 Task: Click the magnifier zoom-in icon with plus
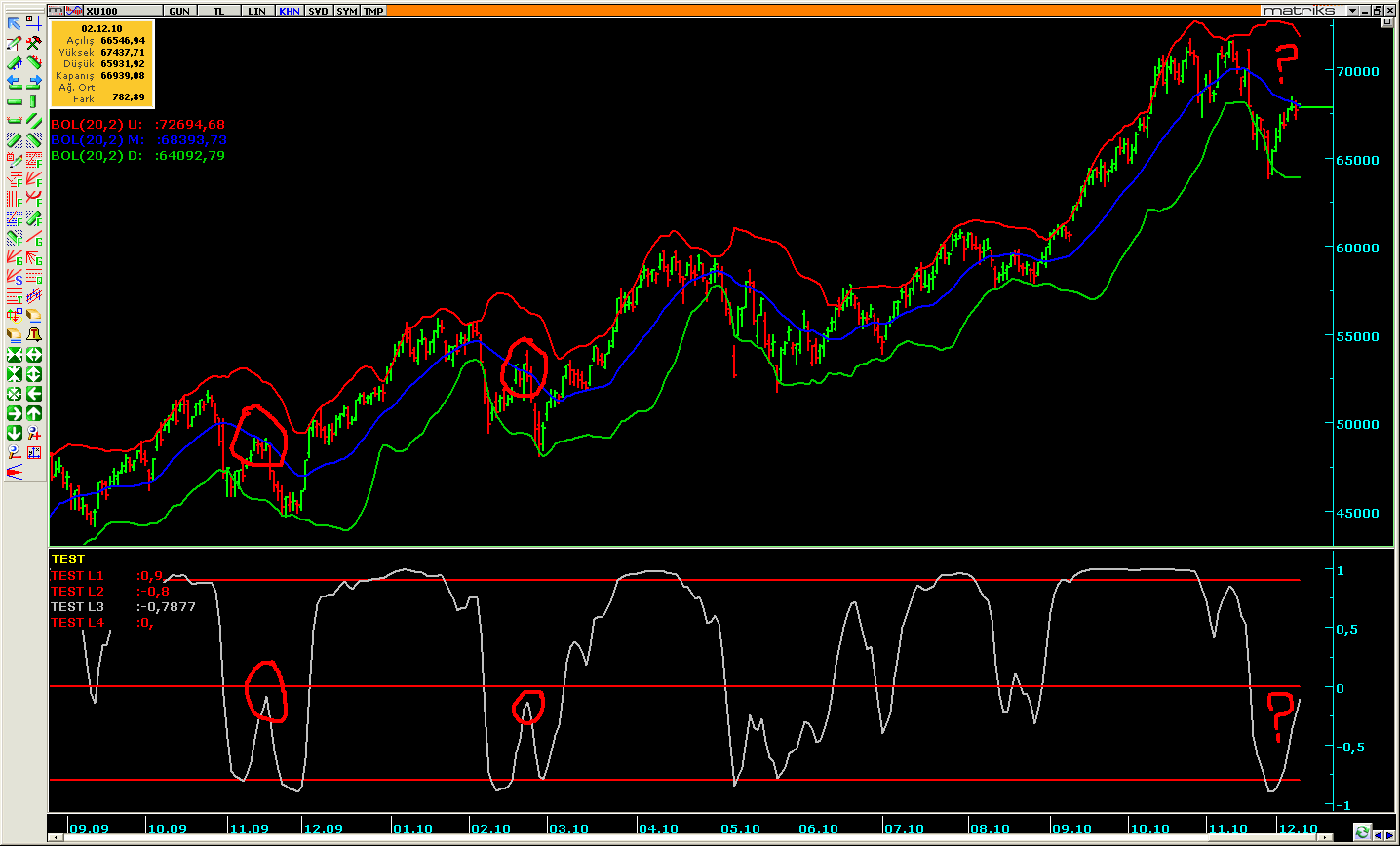click(33, 433)
